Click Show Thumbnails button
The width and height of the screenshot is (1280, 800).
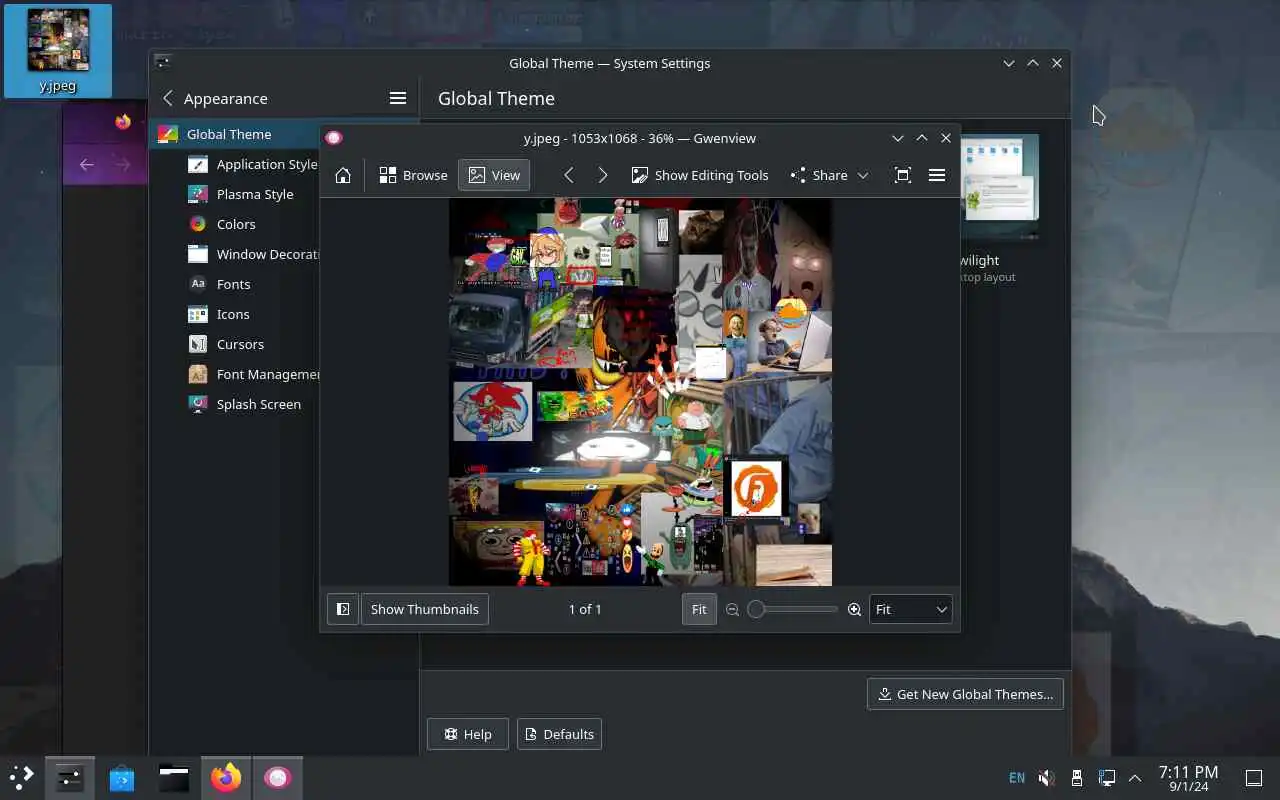(424, 609)
